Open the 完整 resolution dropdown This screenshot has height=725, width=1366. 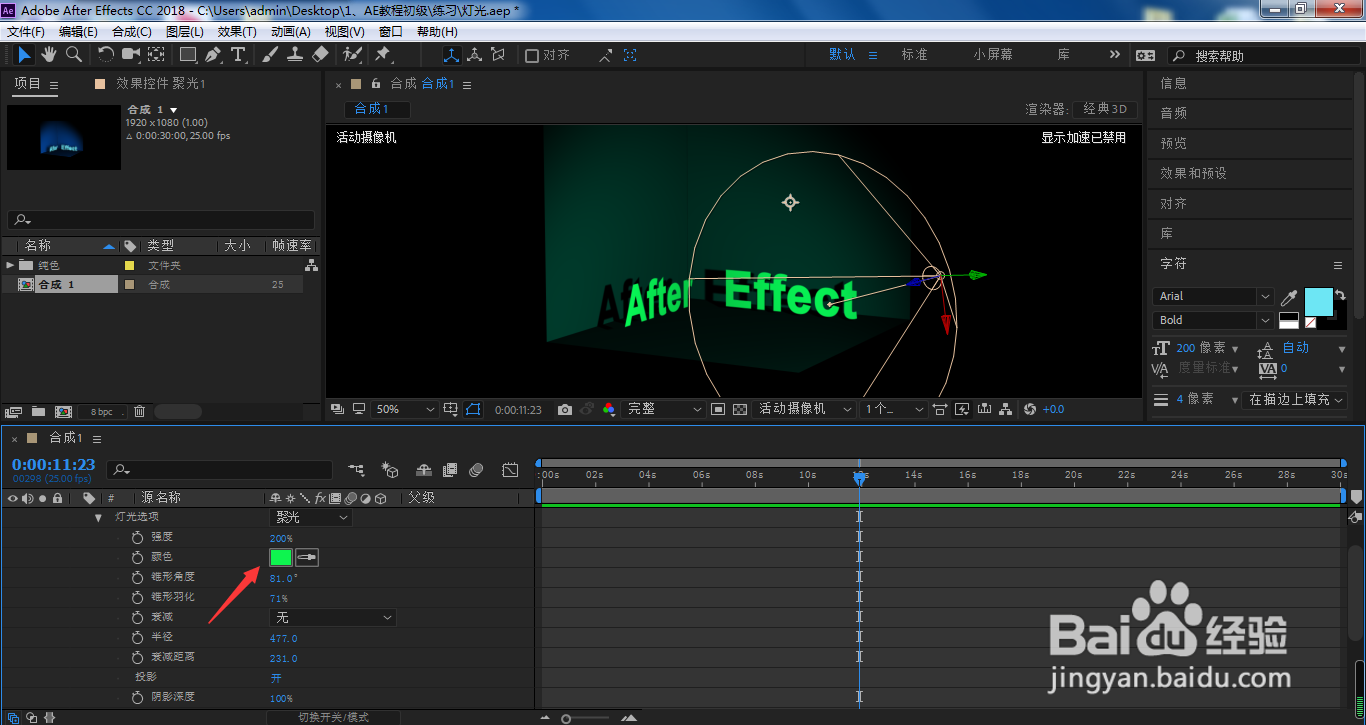pyautogui.click(x=663, y=409)
